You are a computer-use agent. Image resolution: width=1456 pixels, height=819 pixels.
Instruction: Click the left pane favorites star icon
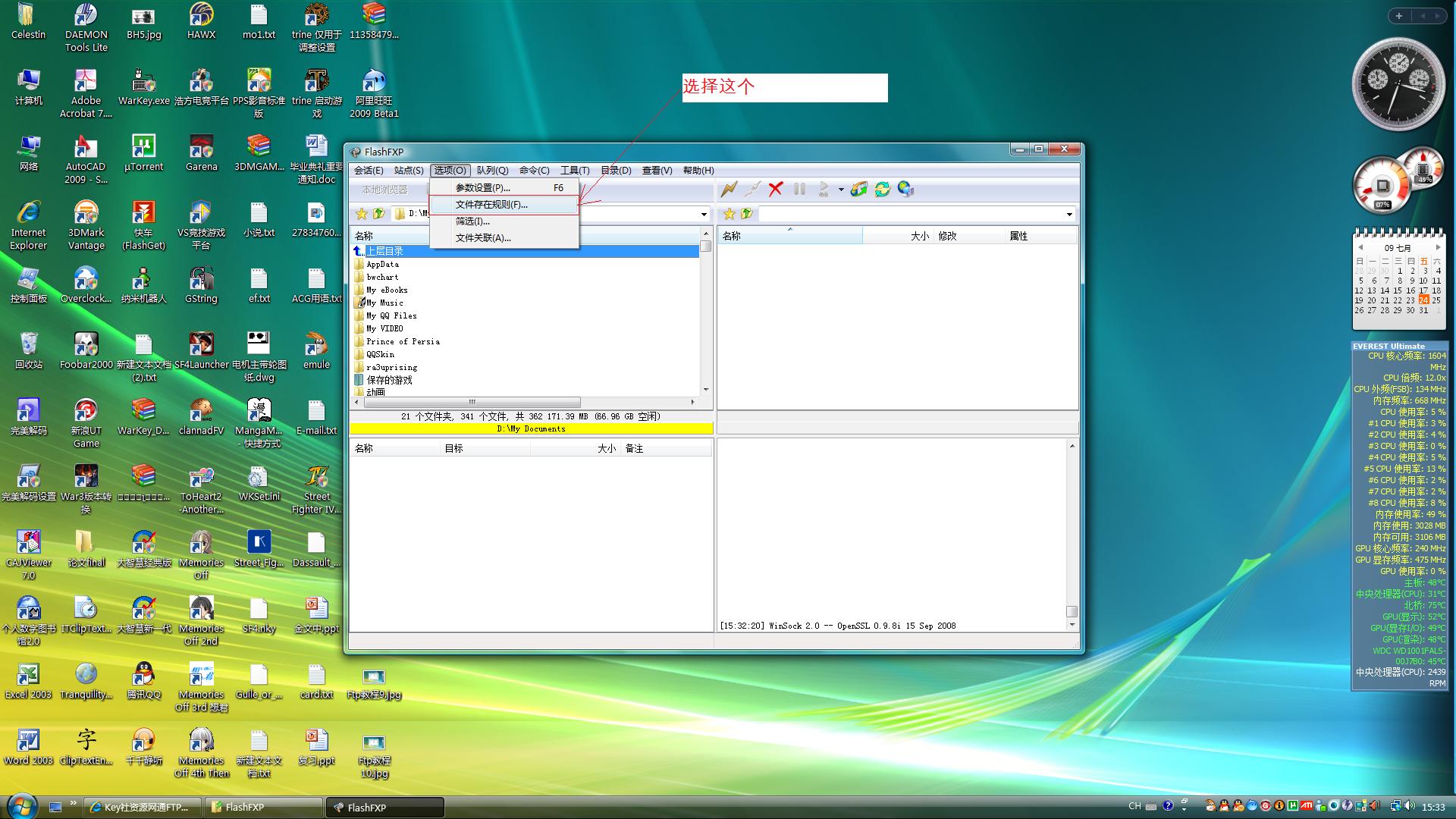click(x=362, y=214)
